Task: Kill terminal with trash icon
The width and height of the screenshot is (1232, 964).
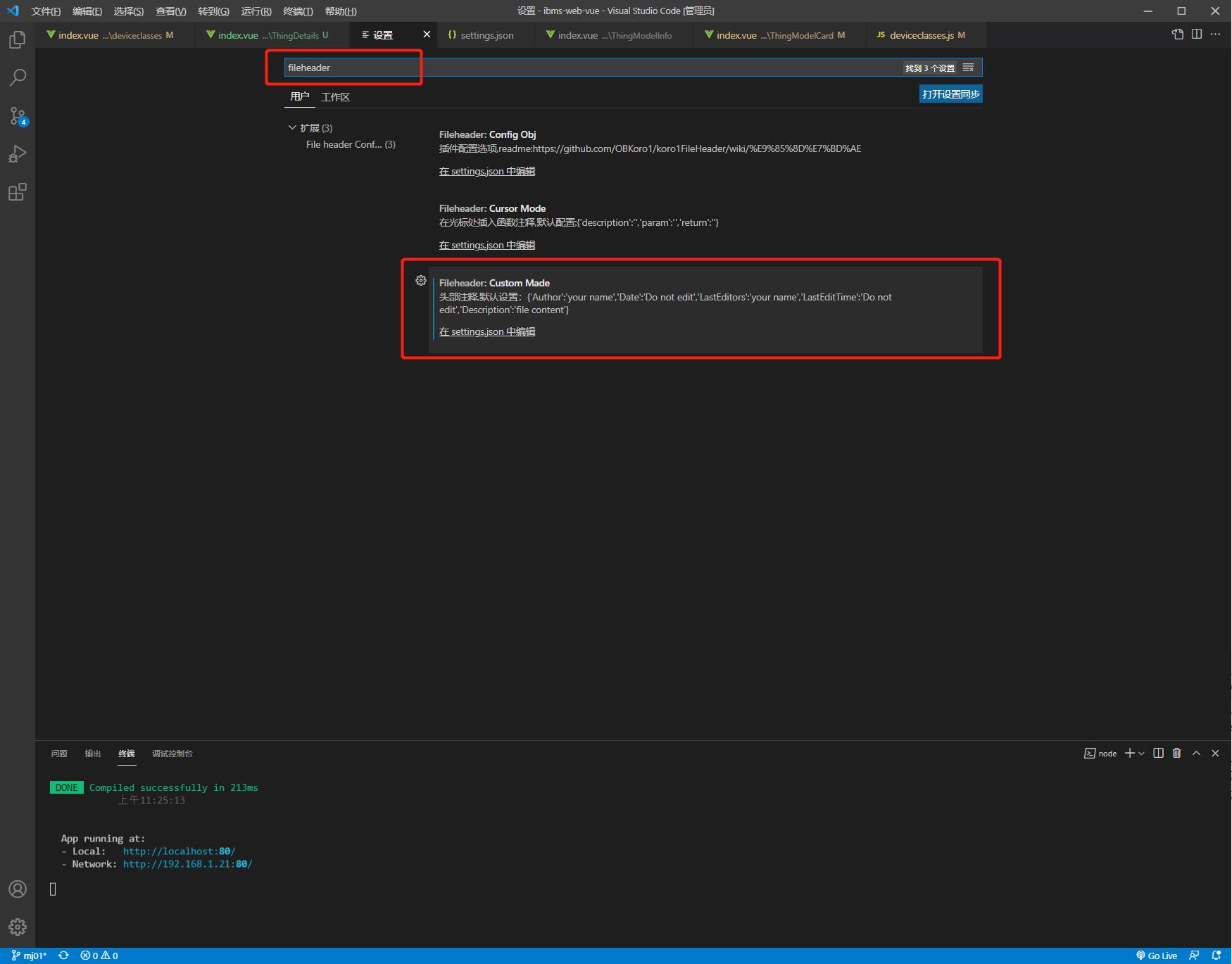Action: coord(1177,753)
